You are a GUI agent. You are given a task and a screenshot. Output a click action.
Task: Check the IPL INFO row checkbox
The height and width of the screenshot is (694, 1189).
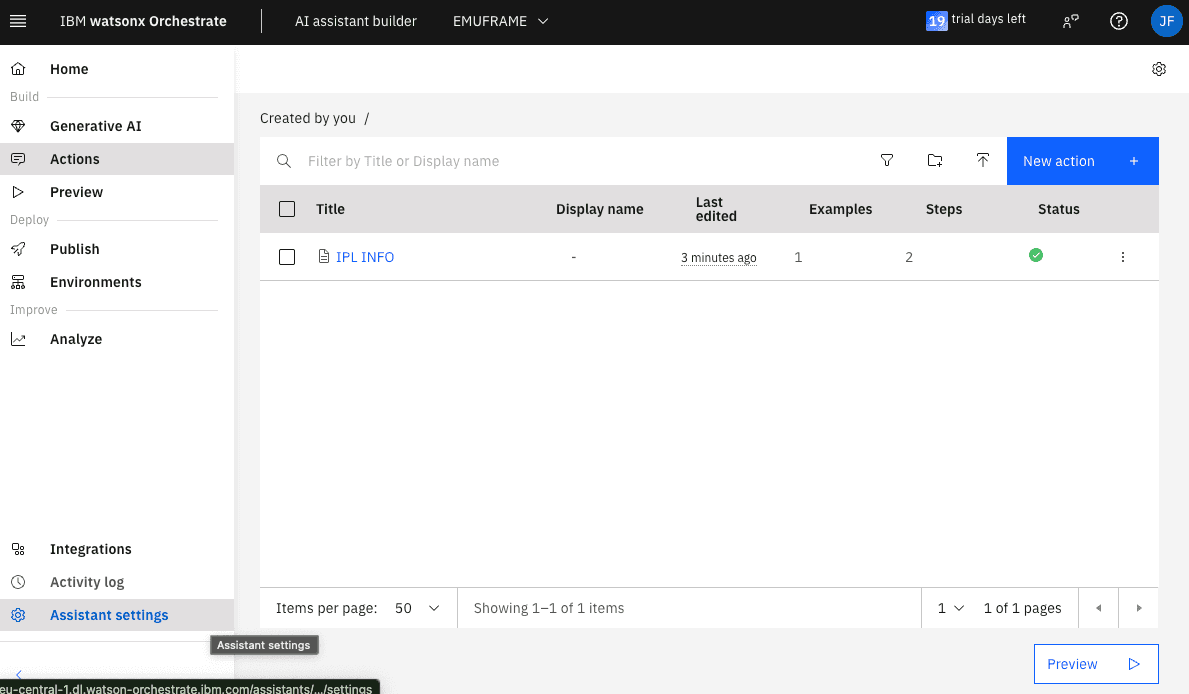click(287, 257)
